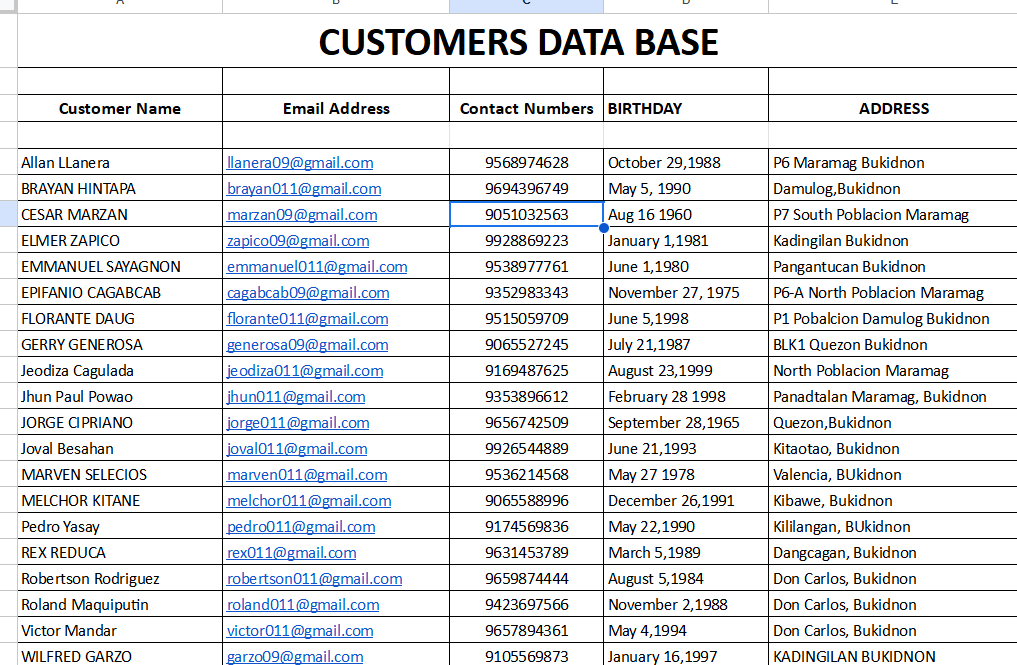Select the EPIFANIO CAGABCAB name cell
Viewport: 1017px width, 665px height.
120,292
